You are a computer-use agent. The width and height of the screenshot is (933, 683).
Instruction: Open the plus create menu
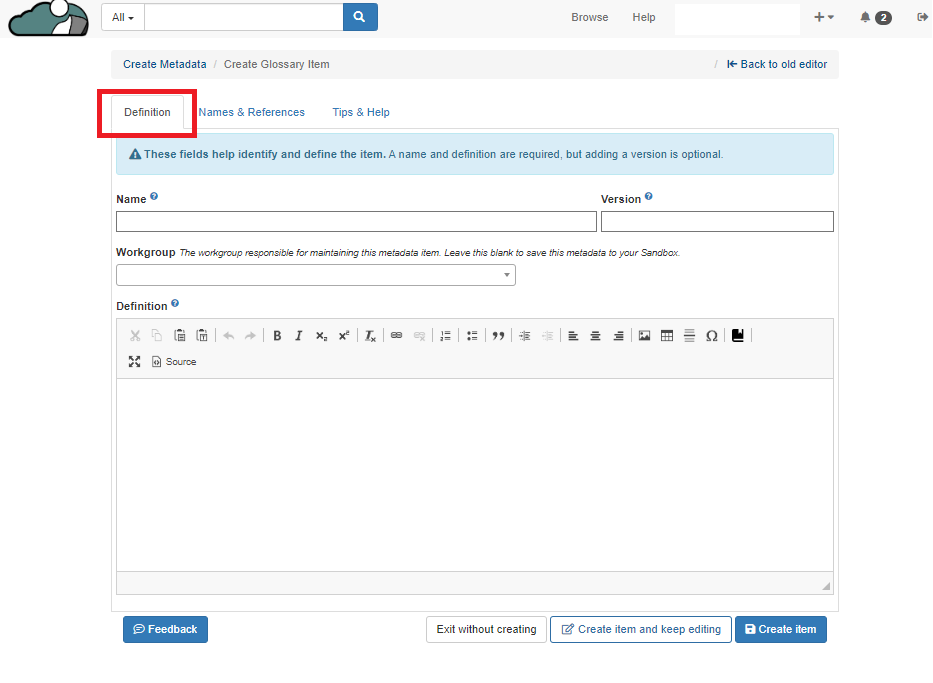tap(823, 17)
